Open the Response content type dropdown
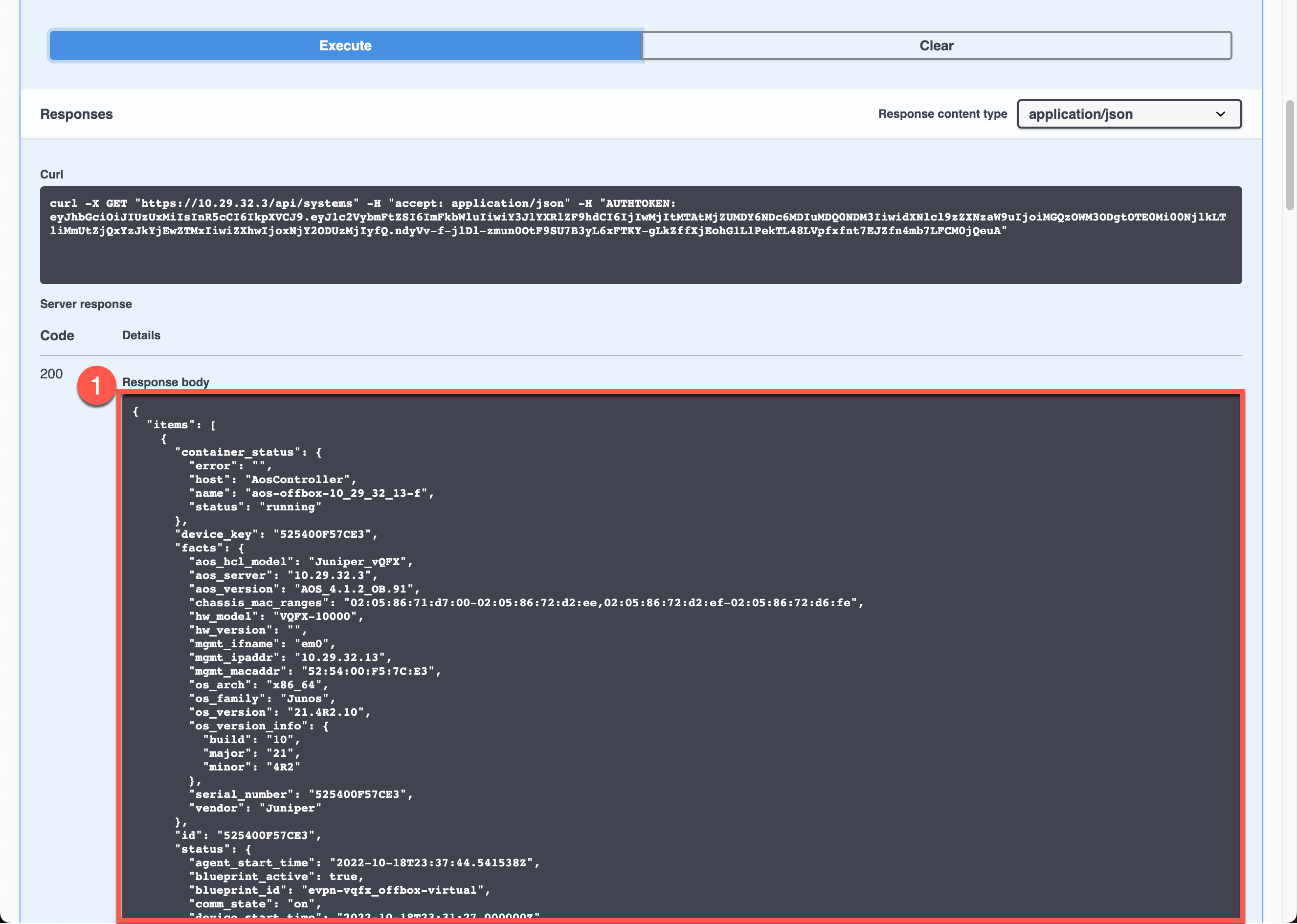 click(1129, 114)
